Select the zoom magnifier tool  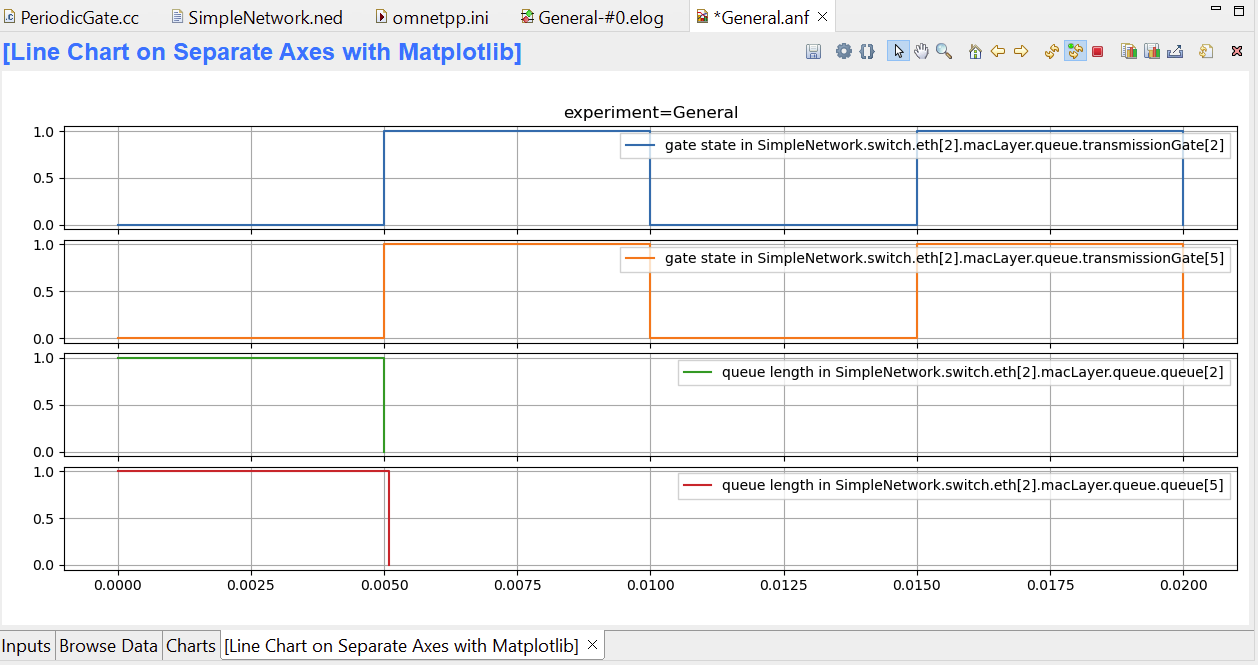[x=944, y=52]
